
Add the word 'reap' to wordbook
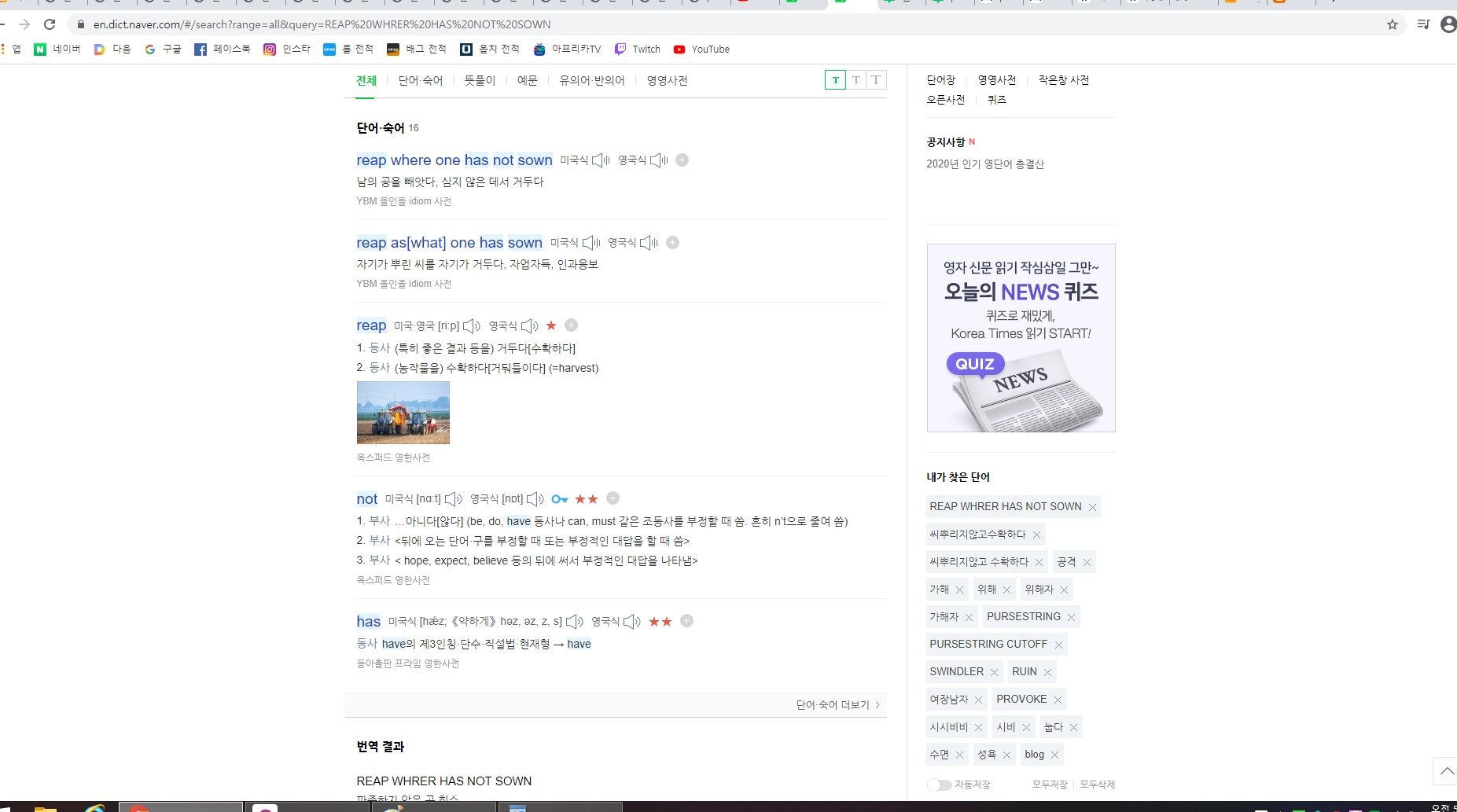(x=572, y=325)
